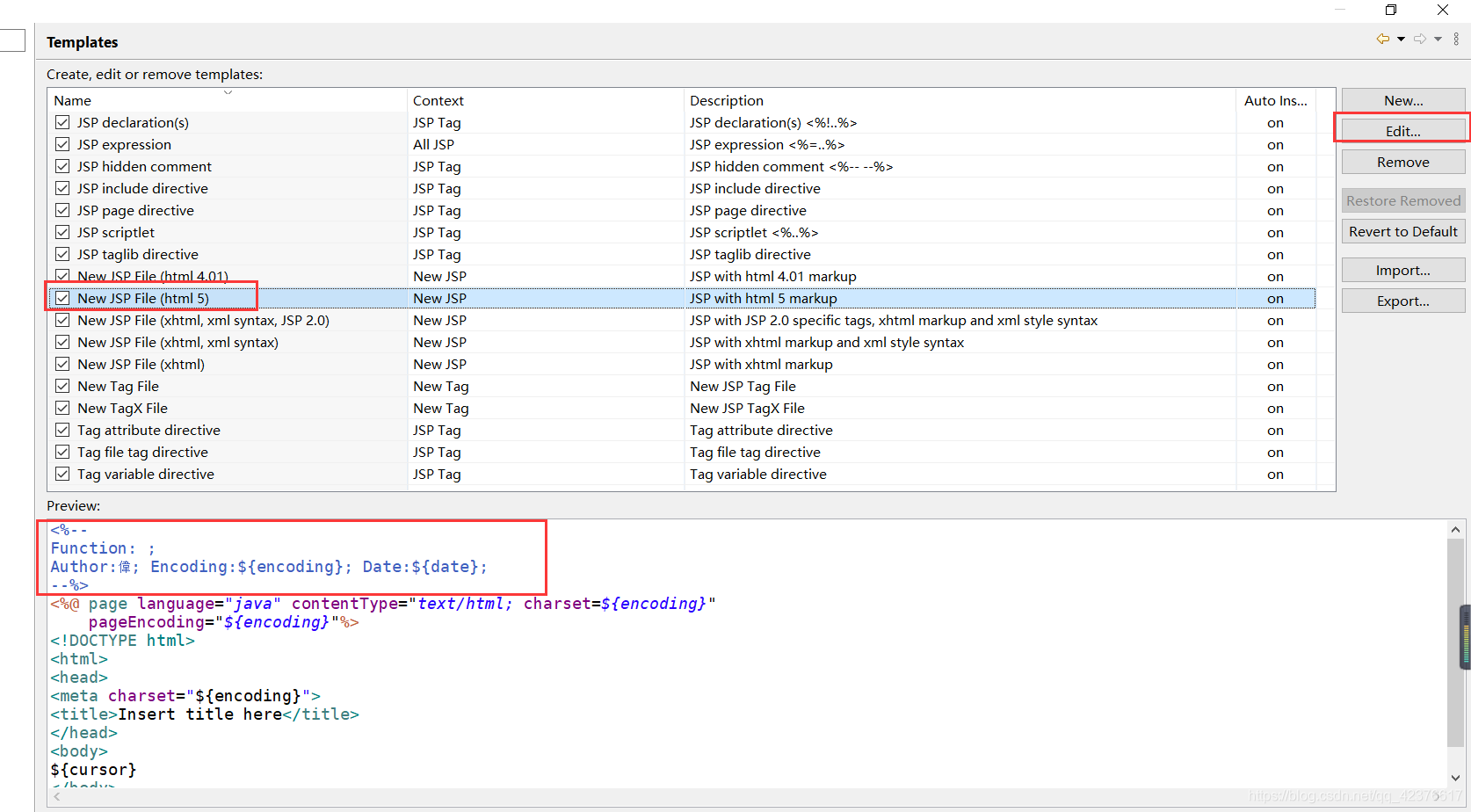This screenshot has height=812, width=1471.
Task: Click the forward navigation arrow icon
Action: coord(1420,39)
